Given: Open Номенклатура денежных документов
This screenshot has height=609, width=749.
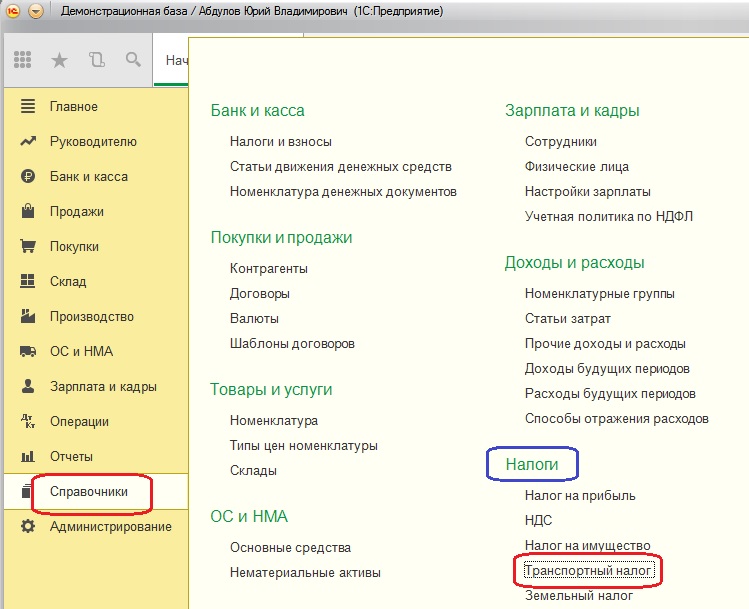Looking at the screenshot, I should (343, 192).
